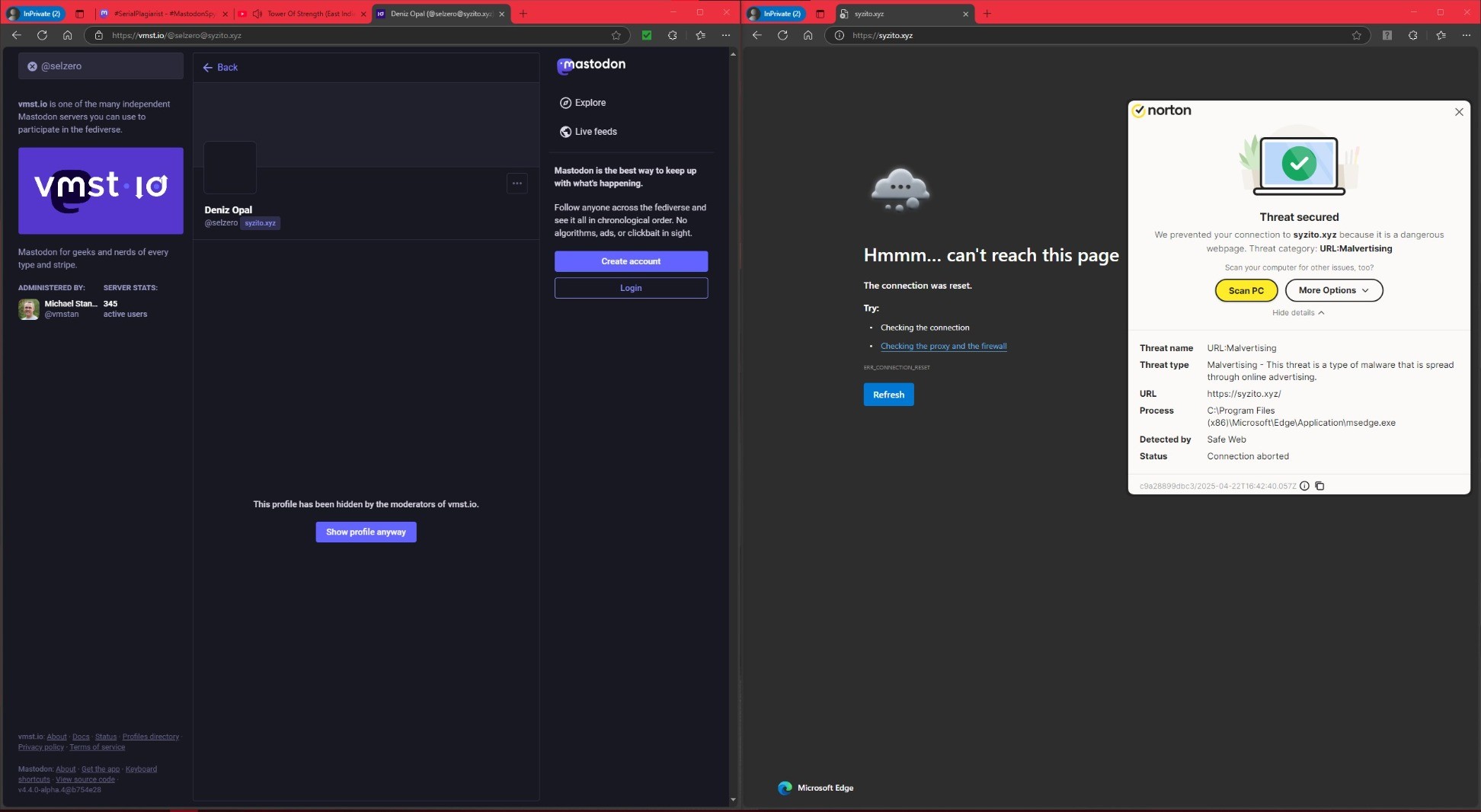The image size is (1481, 812).
Task: Unmute the Tower Of Strength tab speaker icon
Action: tap(257, 14)
